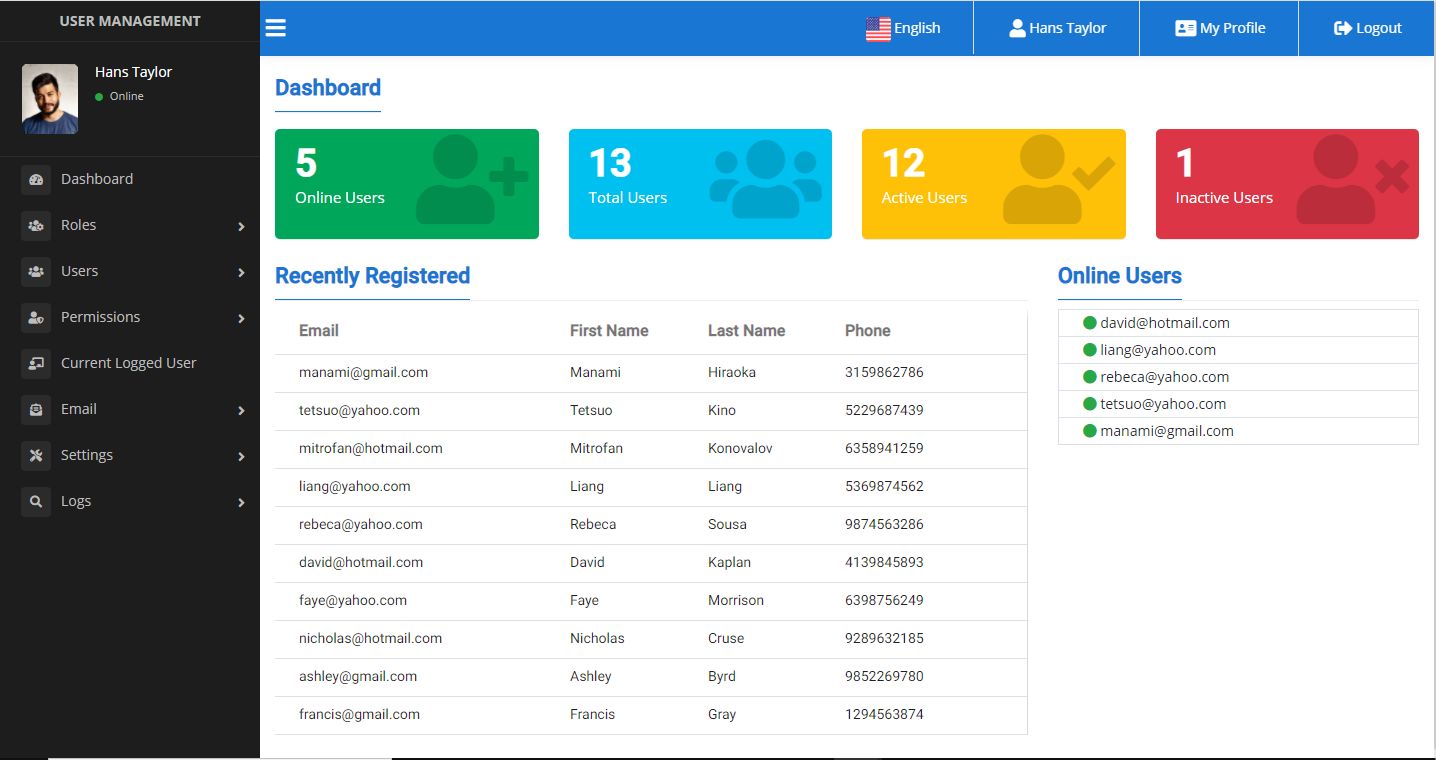This screenshot has width=1436, height=760.
Task: Click the Roles group icon in sidebar
Action: 36,226
